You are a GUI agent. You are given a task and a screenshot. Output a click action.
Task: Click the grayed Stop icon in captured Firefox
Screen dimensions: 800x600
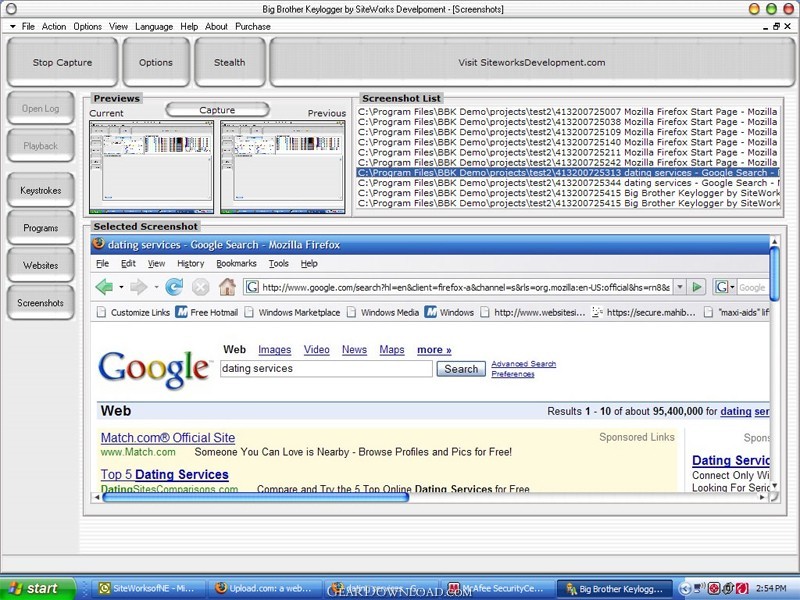(x=201, y=287)
